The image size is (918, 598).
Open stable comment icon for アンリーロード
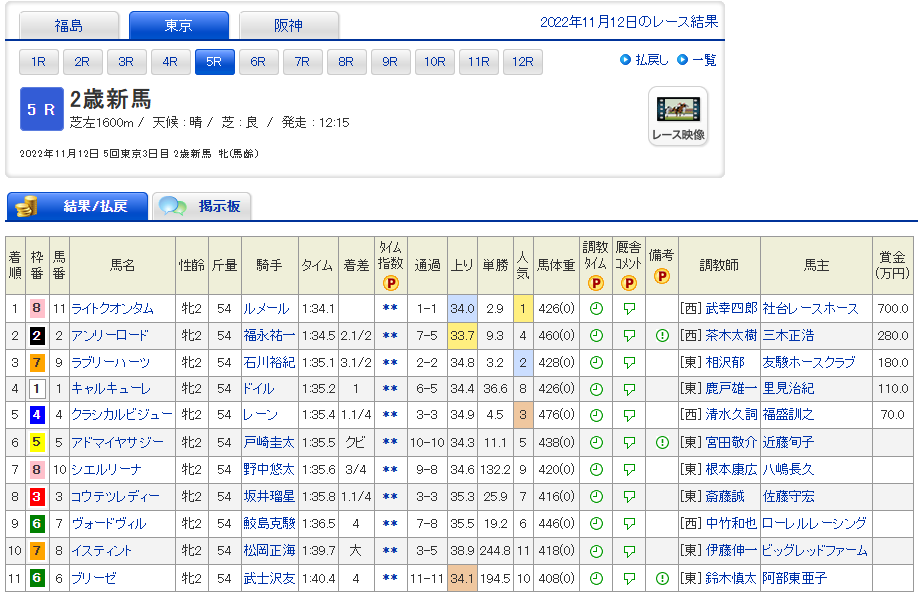(x=629, y=336)
